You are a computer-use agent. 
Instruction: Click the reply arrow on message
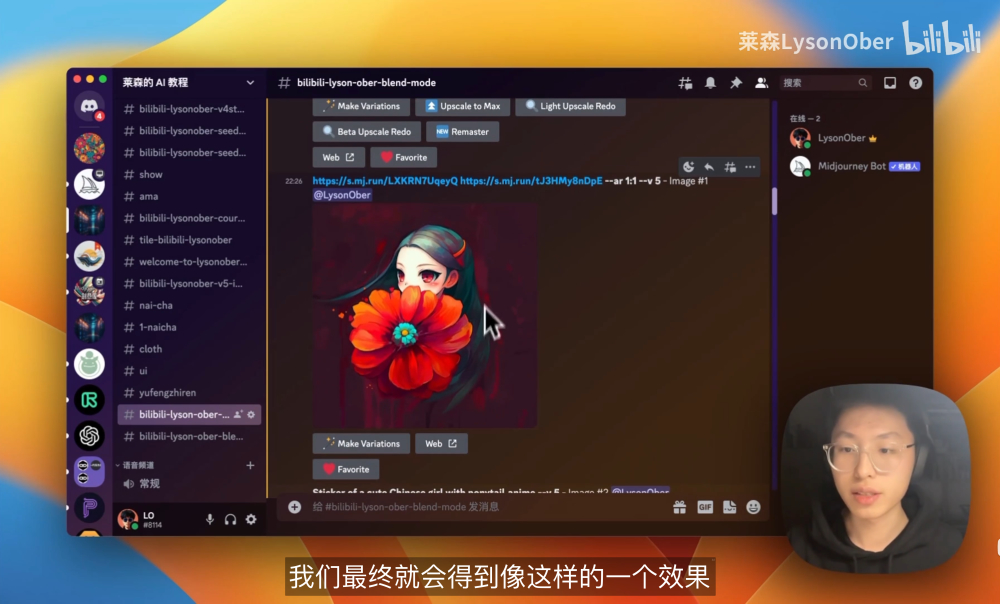(709, 167)
